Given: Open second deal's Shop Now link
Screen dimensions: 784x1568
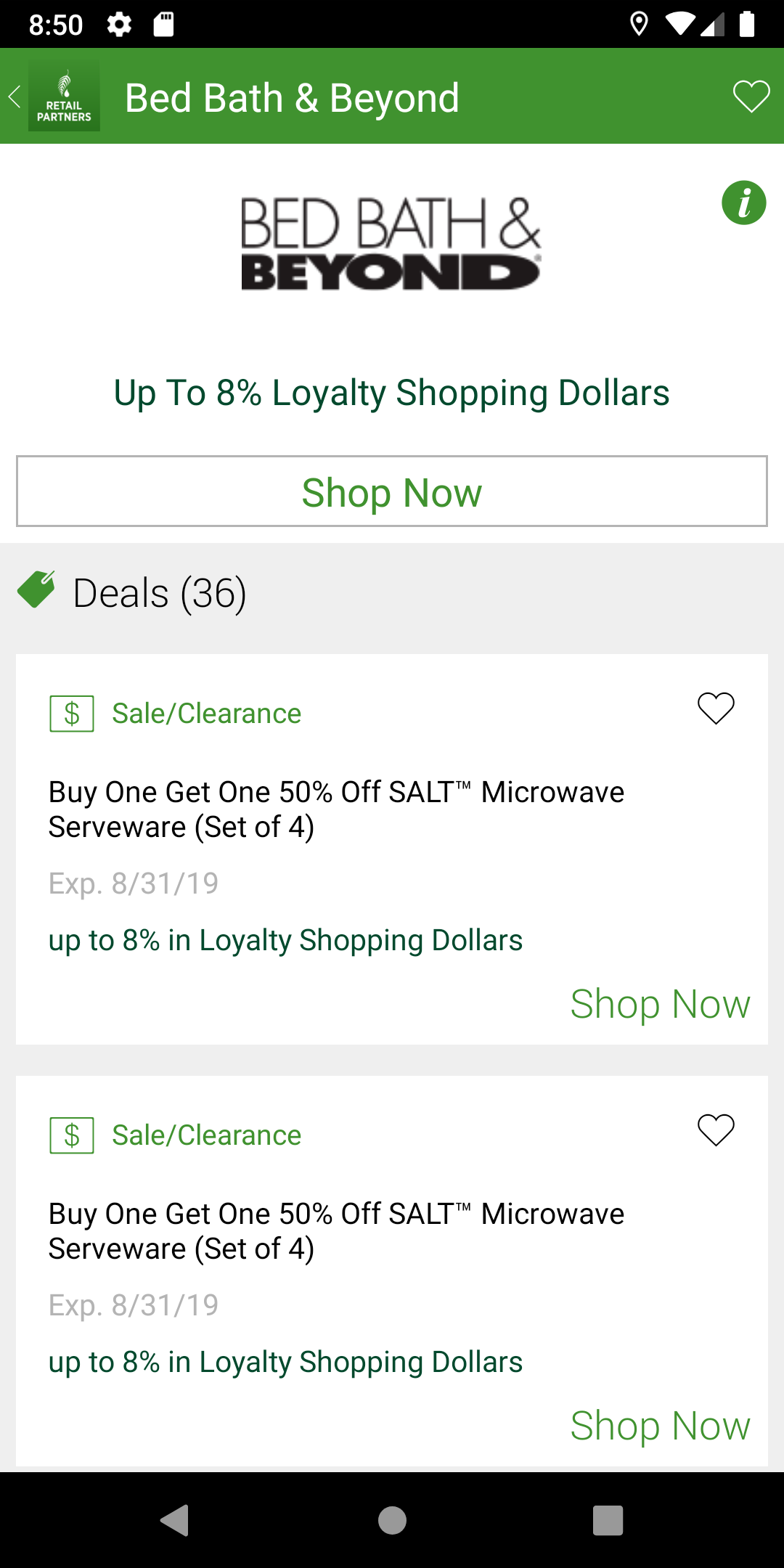Looking at the screenshot, I should [659, 1426].
